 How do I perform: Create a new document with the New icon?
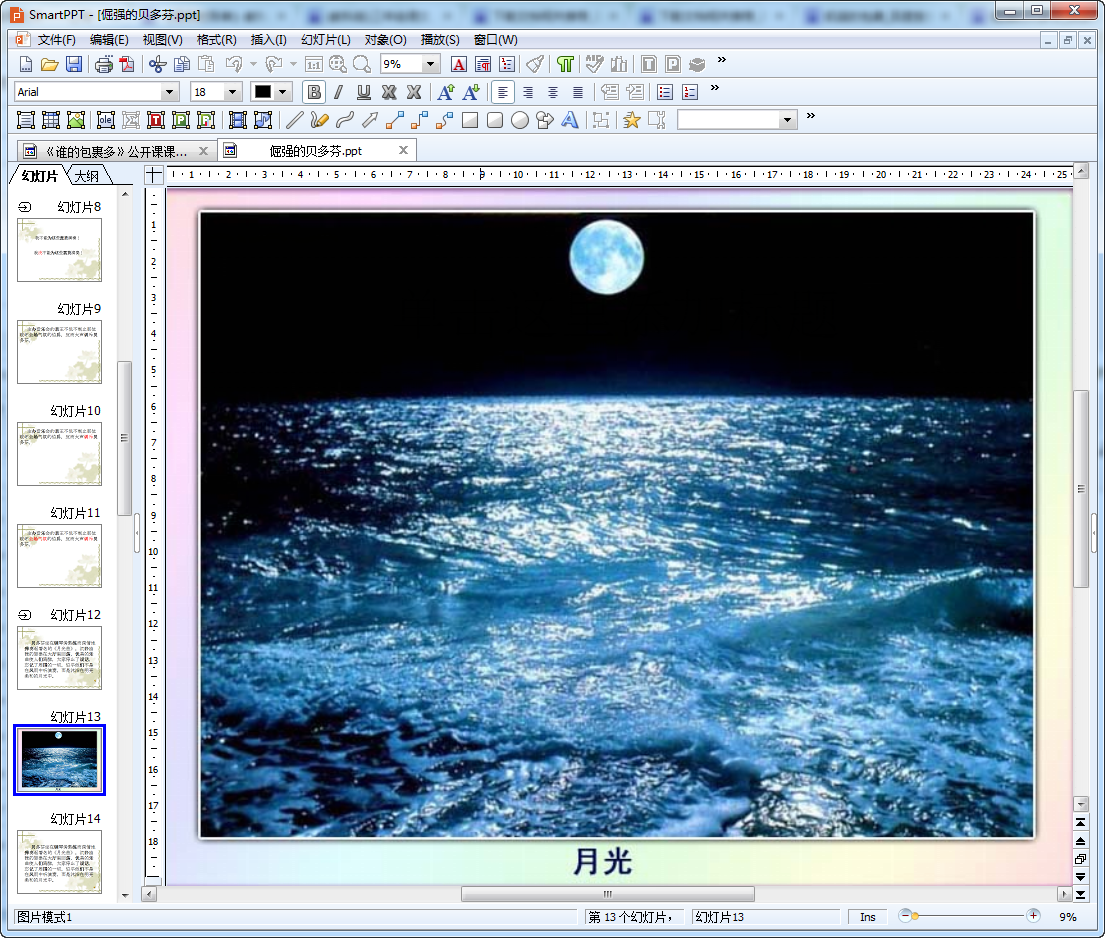[25, 64]
